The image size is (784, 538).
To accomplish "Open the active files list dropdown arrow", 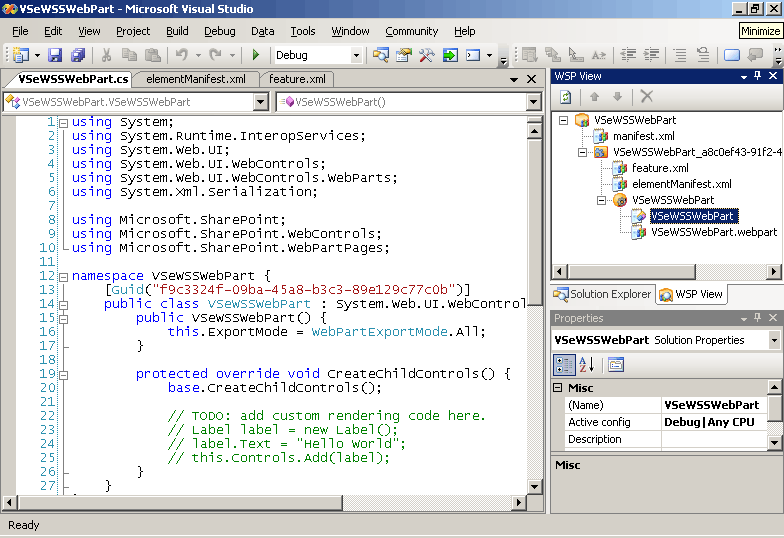I will click(x=514, y=80).
